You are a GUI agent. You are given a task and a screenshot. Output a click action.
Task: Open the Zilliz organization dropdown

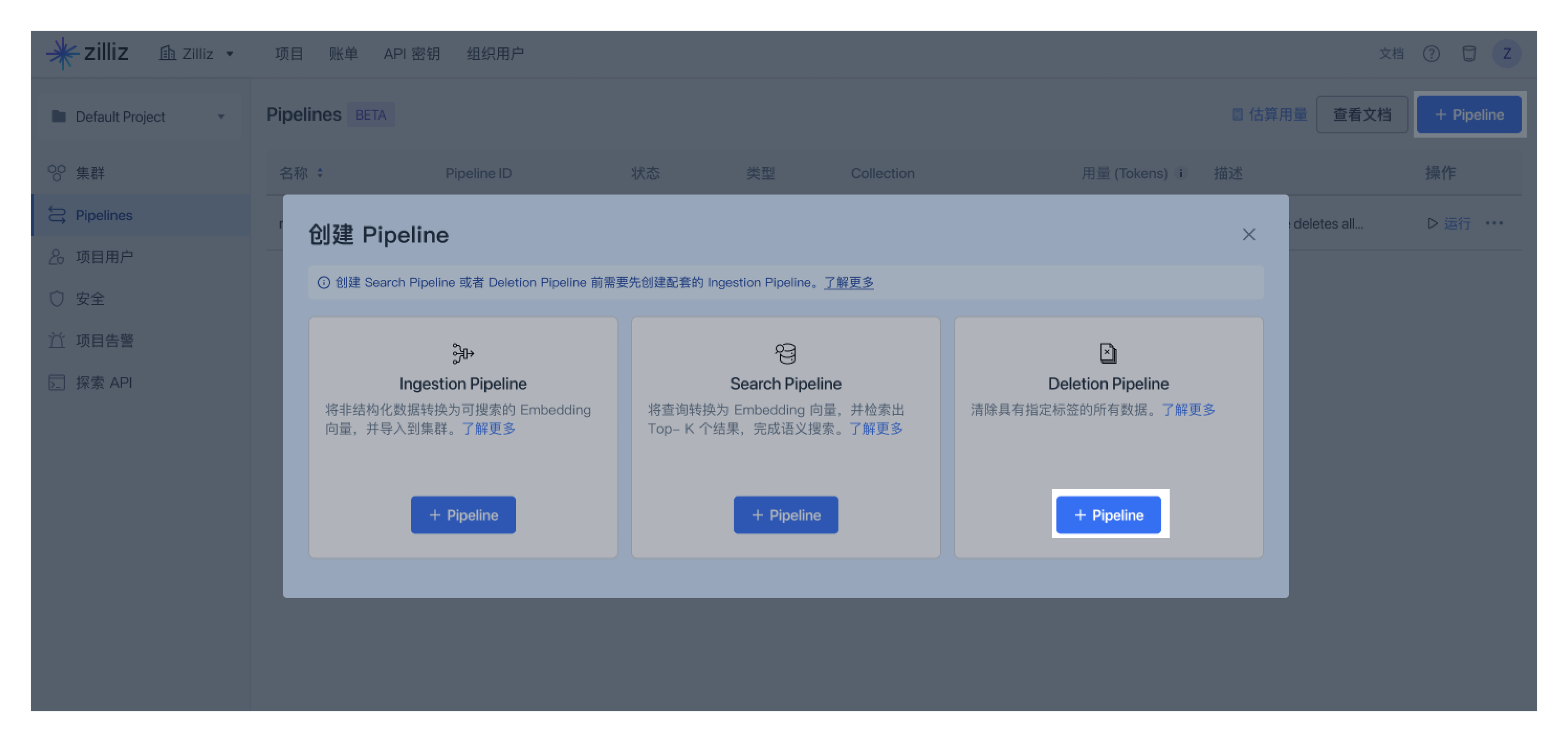pyautogui.click(x=197, y=54)
